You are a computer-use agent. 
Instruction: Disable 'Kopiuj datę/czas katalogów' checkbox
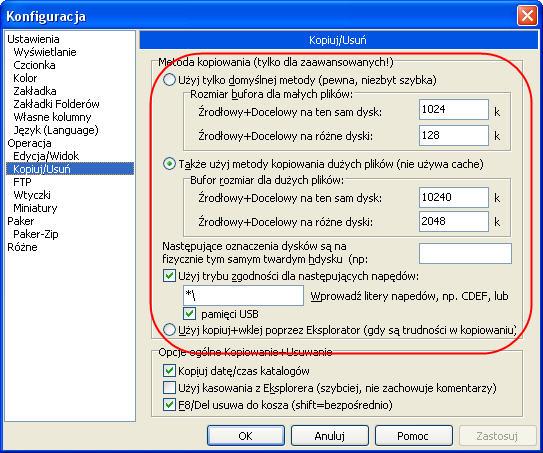pyautogui.click(x=169, y=371)
